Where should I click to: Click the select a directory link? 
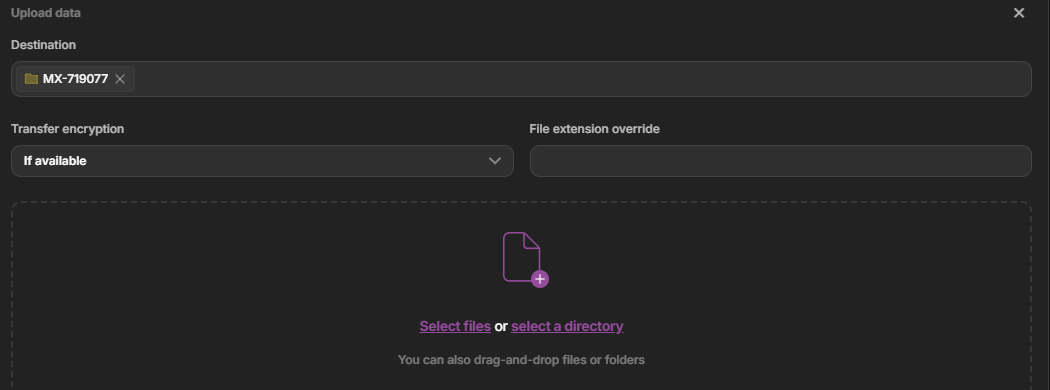567,326
